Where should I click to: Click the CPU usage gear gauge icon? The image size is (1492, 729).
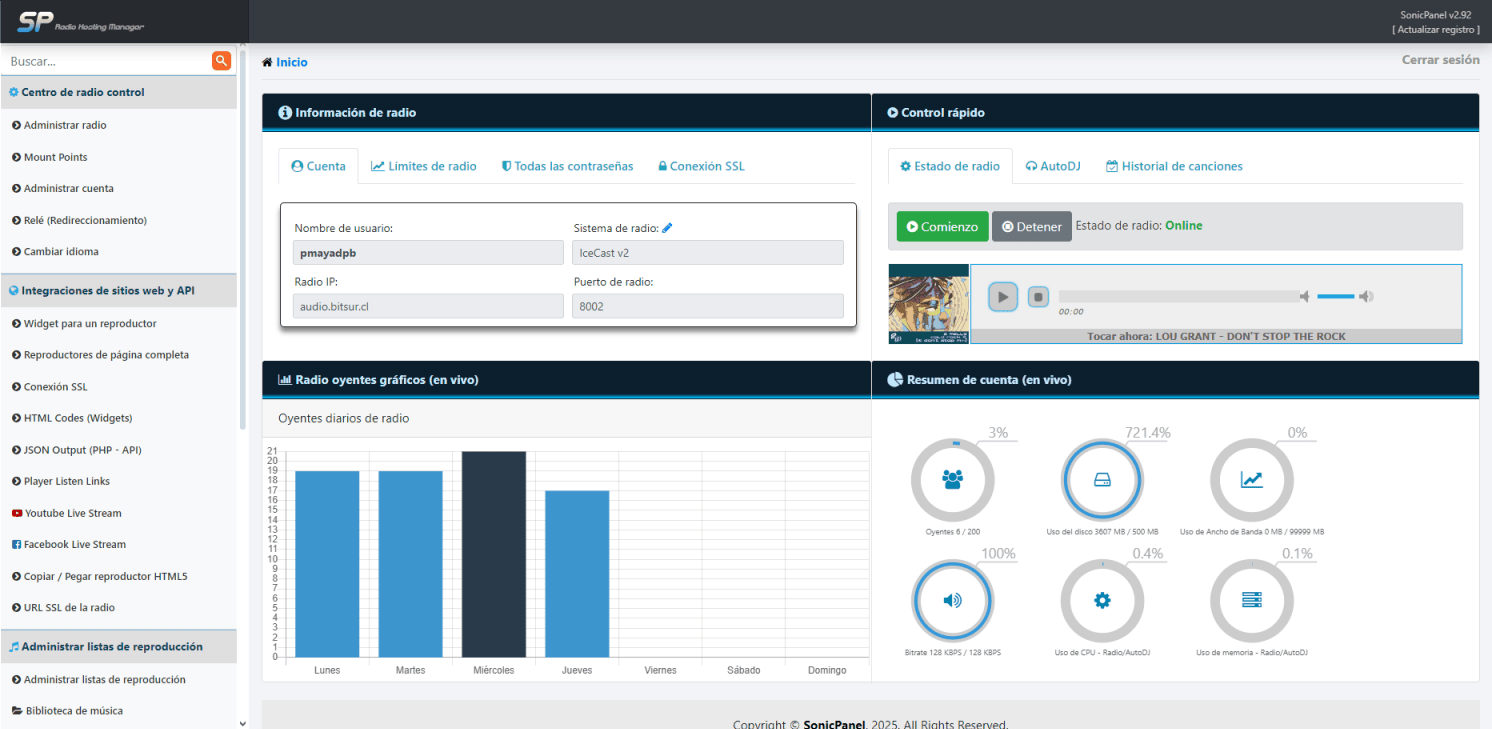[x=1102, y=600]
